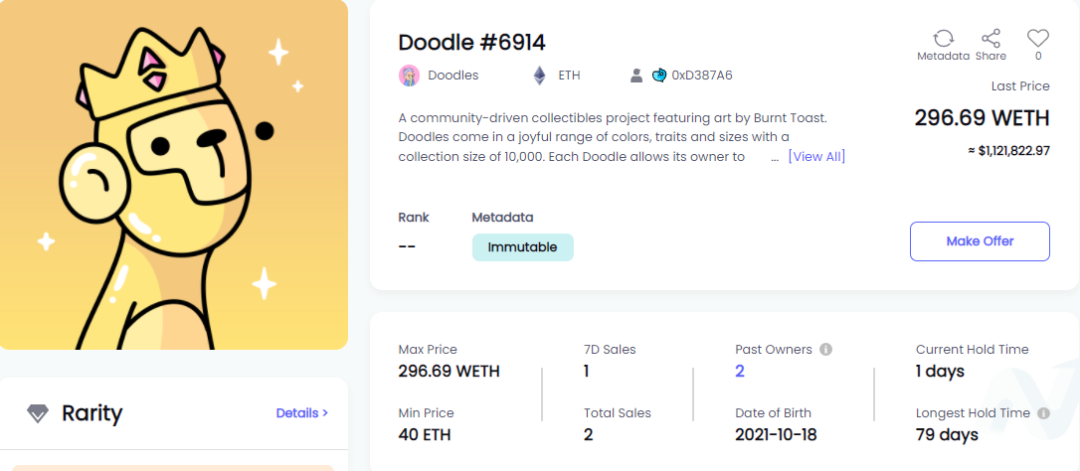Image resolution: width=1080 pixels, height=471 pixels.
Task: Like with the heart icon
Action: [x=1037, y=38]
